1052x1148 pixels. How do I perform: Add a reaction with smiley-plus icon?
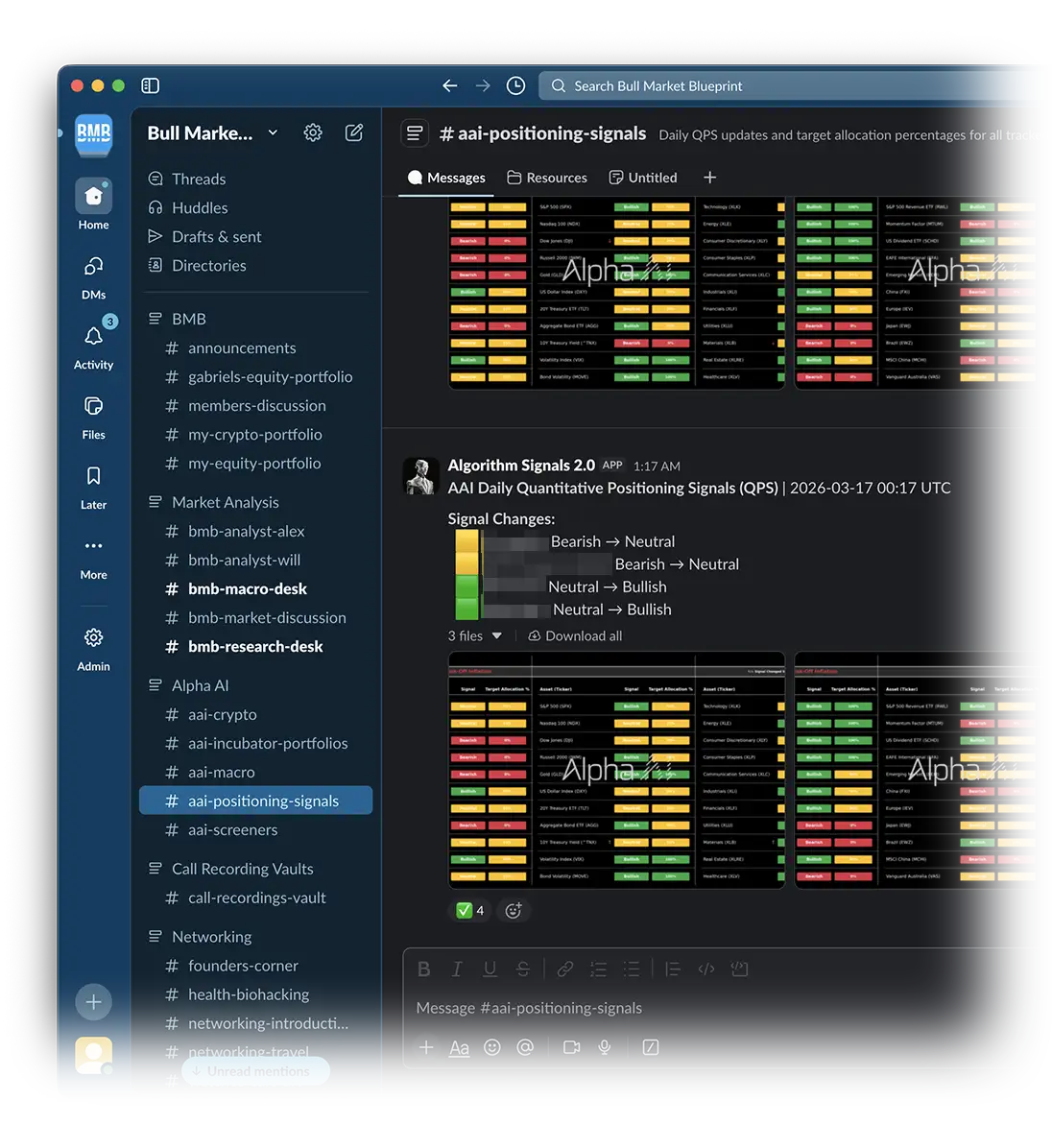coord(514,911)
